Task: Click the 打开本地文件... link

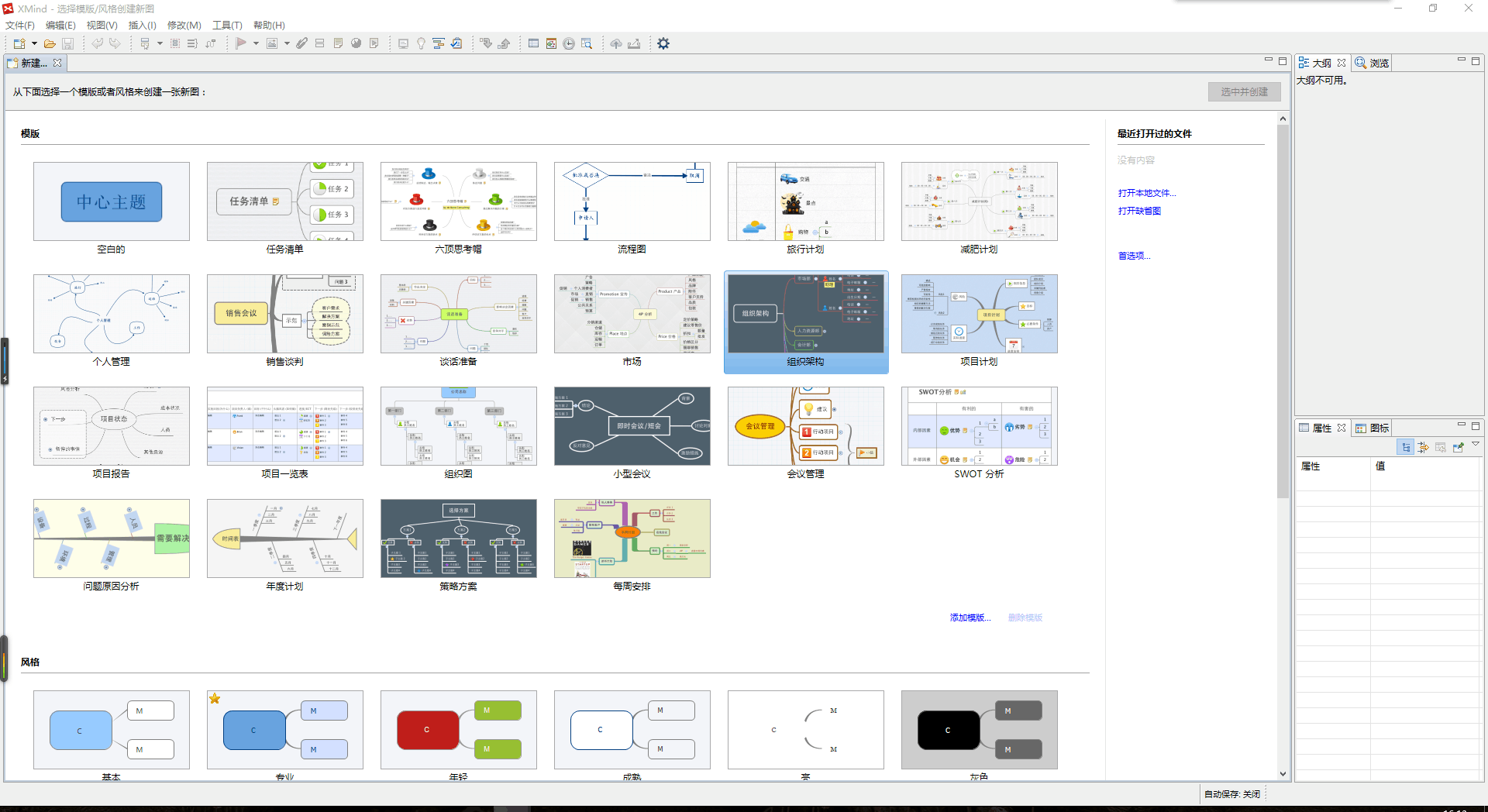Action: 1146,193
